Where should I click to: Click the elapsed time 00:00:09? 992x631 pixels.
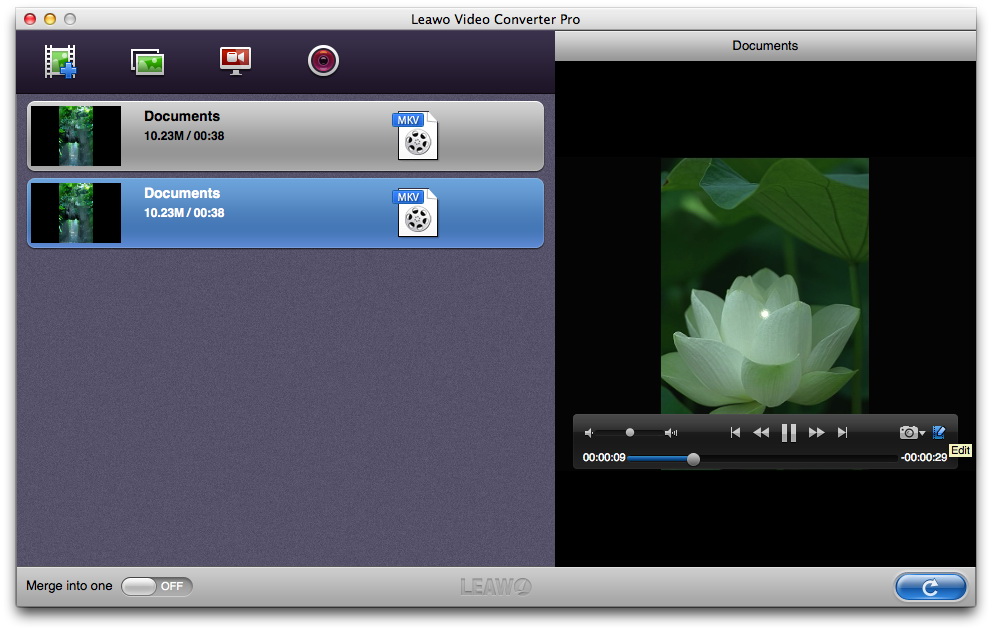(604, 458)
